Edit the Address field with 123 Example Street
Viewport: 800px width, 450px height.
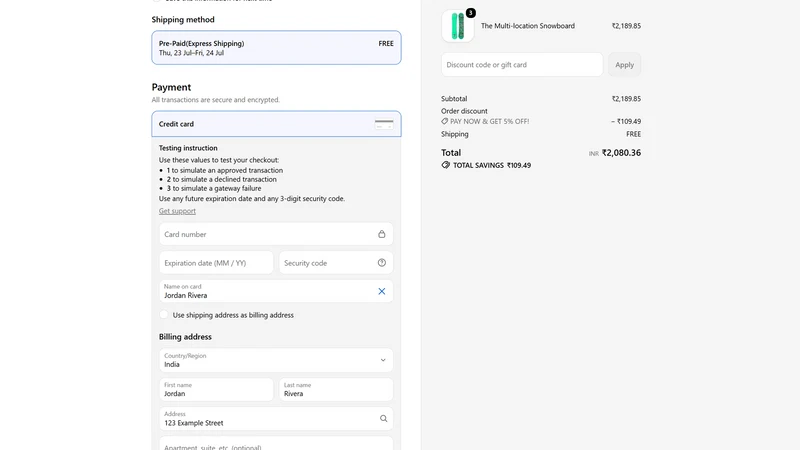click(276, 418)
